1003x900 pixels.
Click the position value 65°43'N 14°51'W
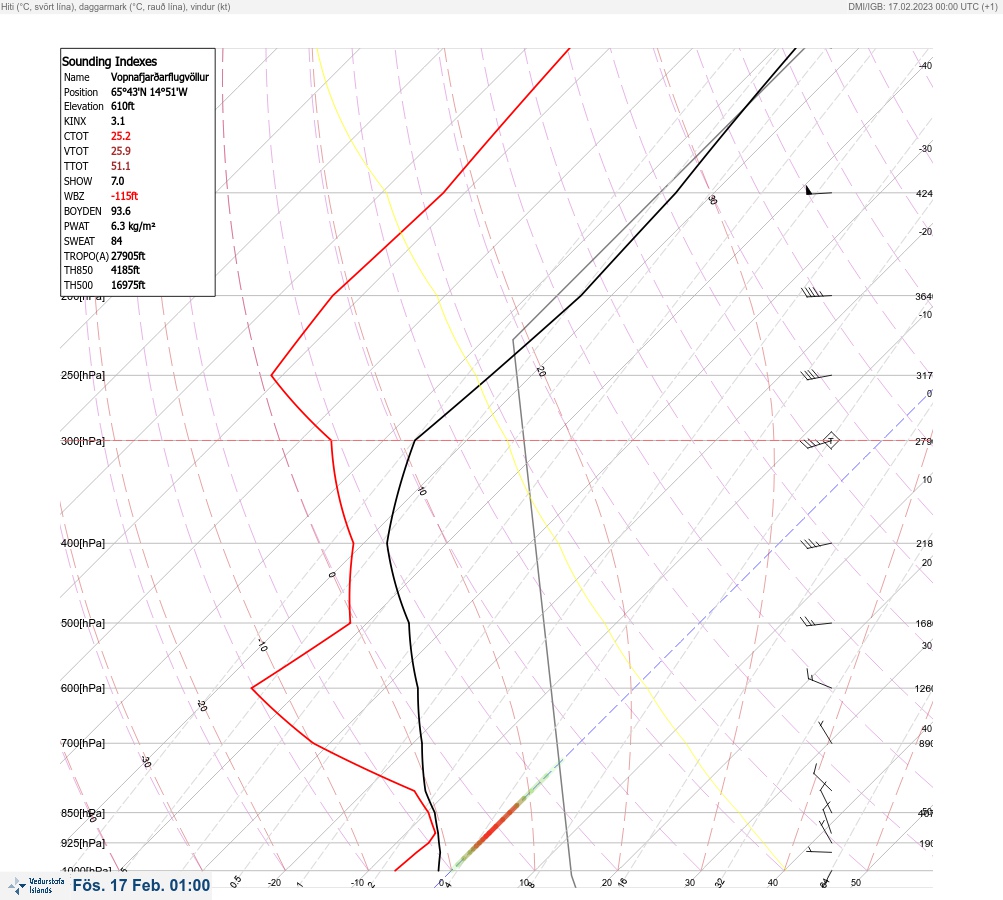coord(149,92)
